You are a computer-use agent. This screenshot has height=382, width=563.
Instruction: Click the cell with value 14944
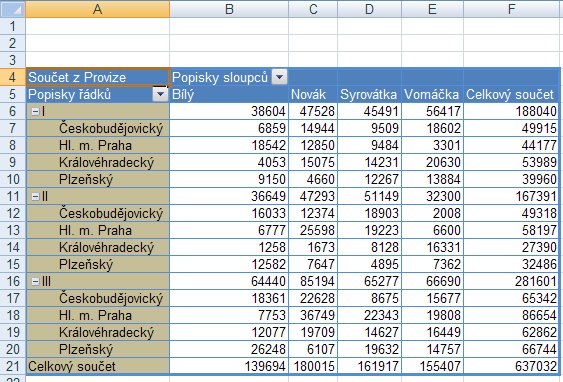pyautogui.click(x=313, y=128)
